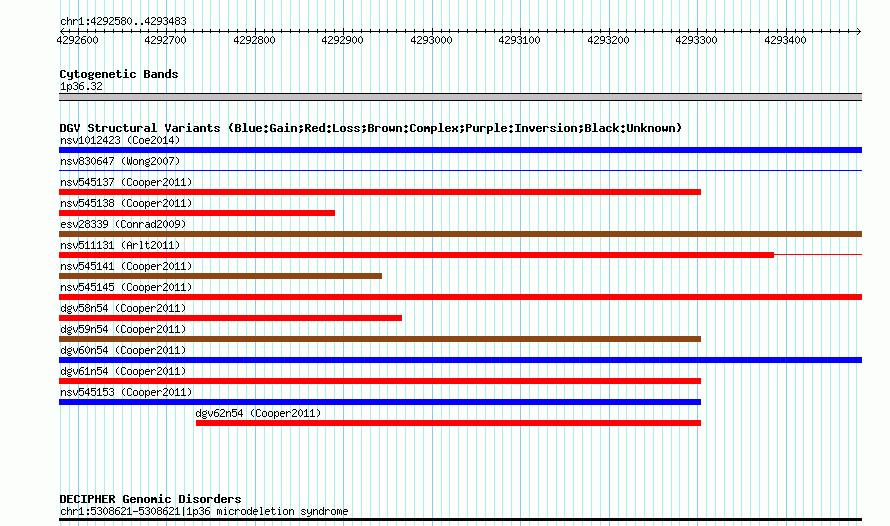This screenshot has height=526, width=890.
Task: Click the Cytogenetic Bands track title
Action: [x=119, y=74]
